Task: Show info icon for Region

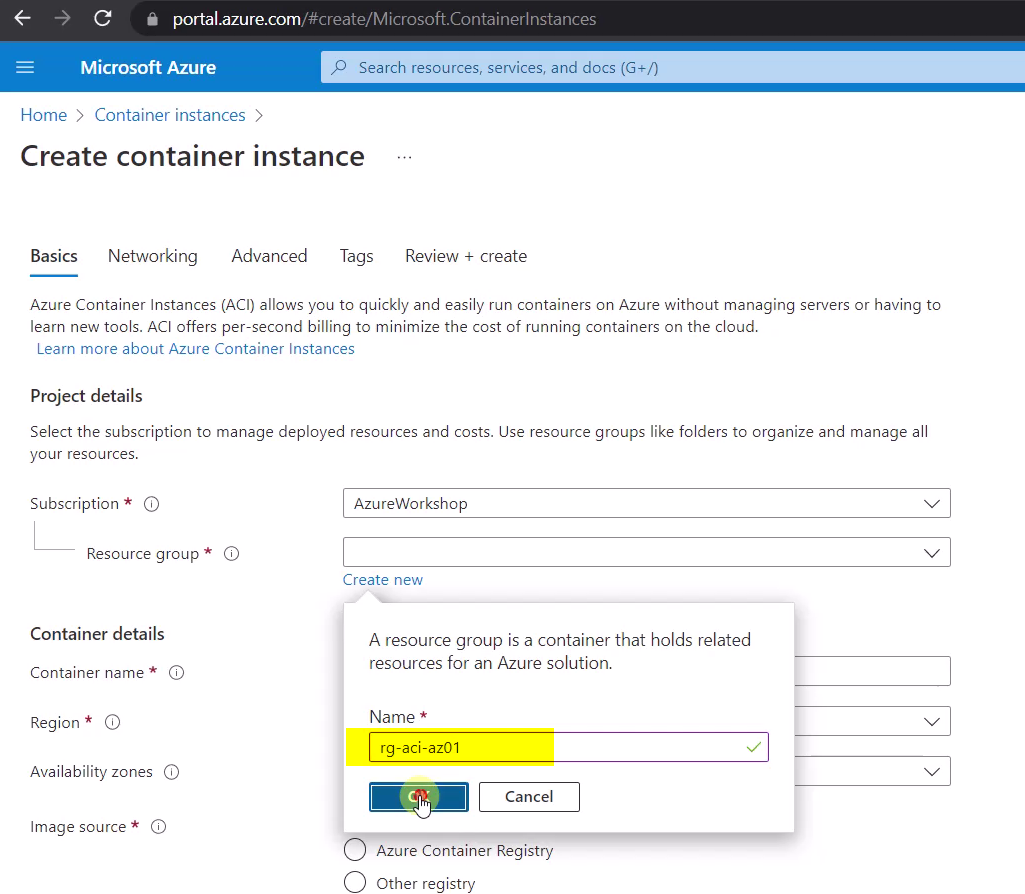Action: pyautogui.click(x=112, y=722)
